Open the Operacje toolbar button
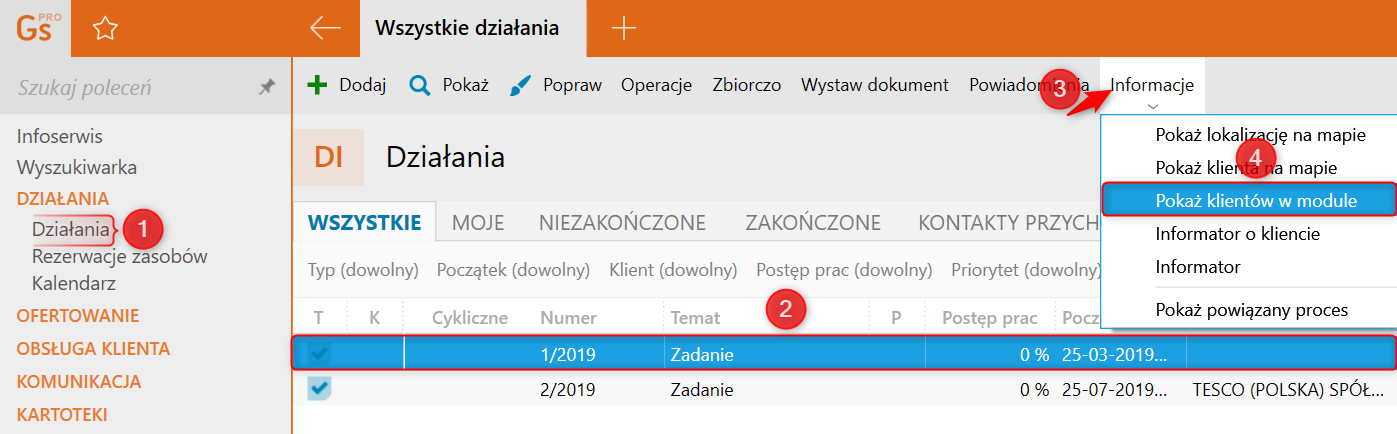1397x434 pixels. [656, 85]
